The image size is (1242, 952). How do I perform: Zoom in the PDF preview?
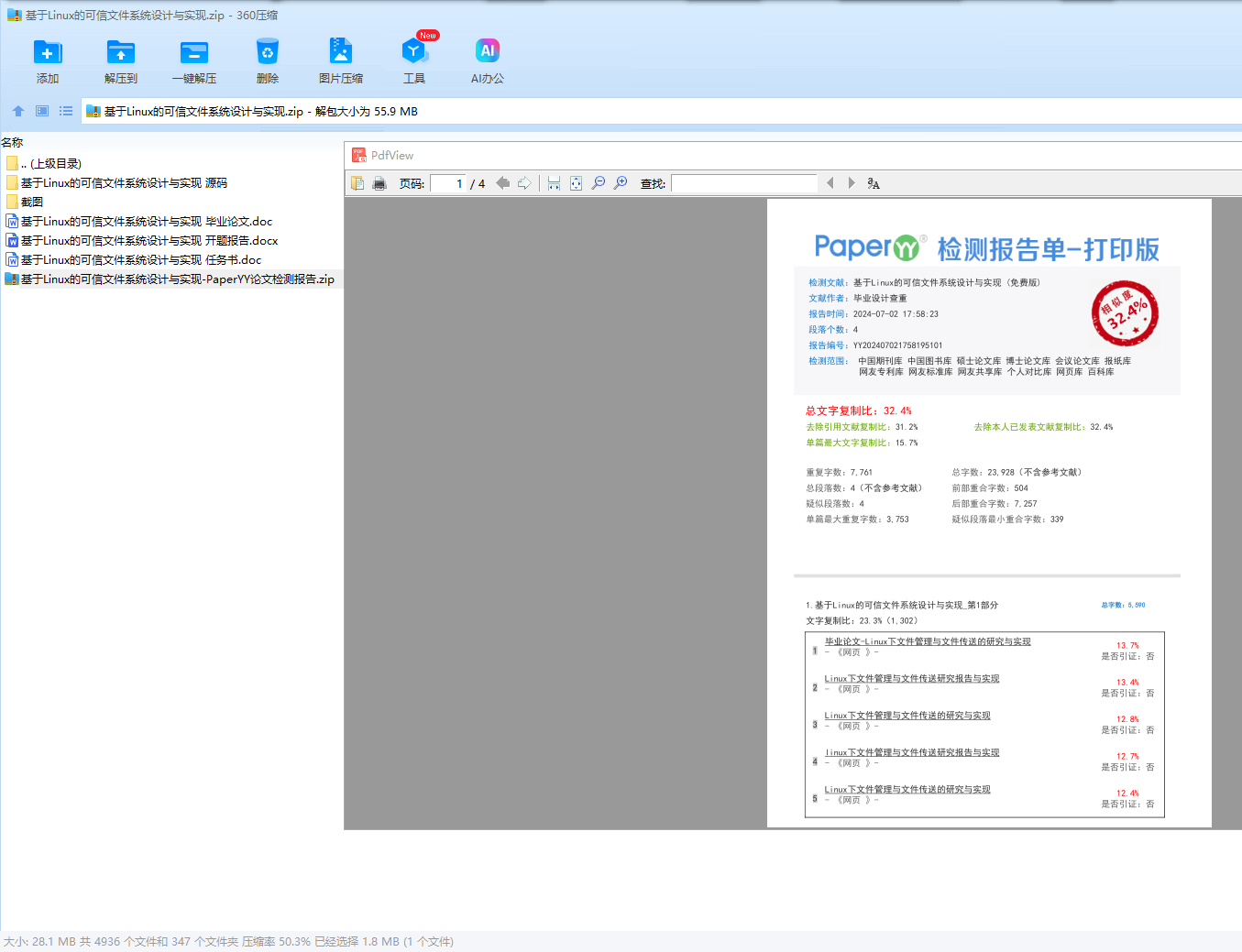pos(621,183)
